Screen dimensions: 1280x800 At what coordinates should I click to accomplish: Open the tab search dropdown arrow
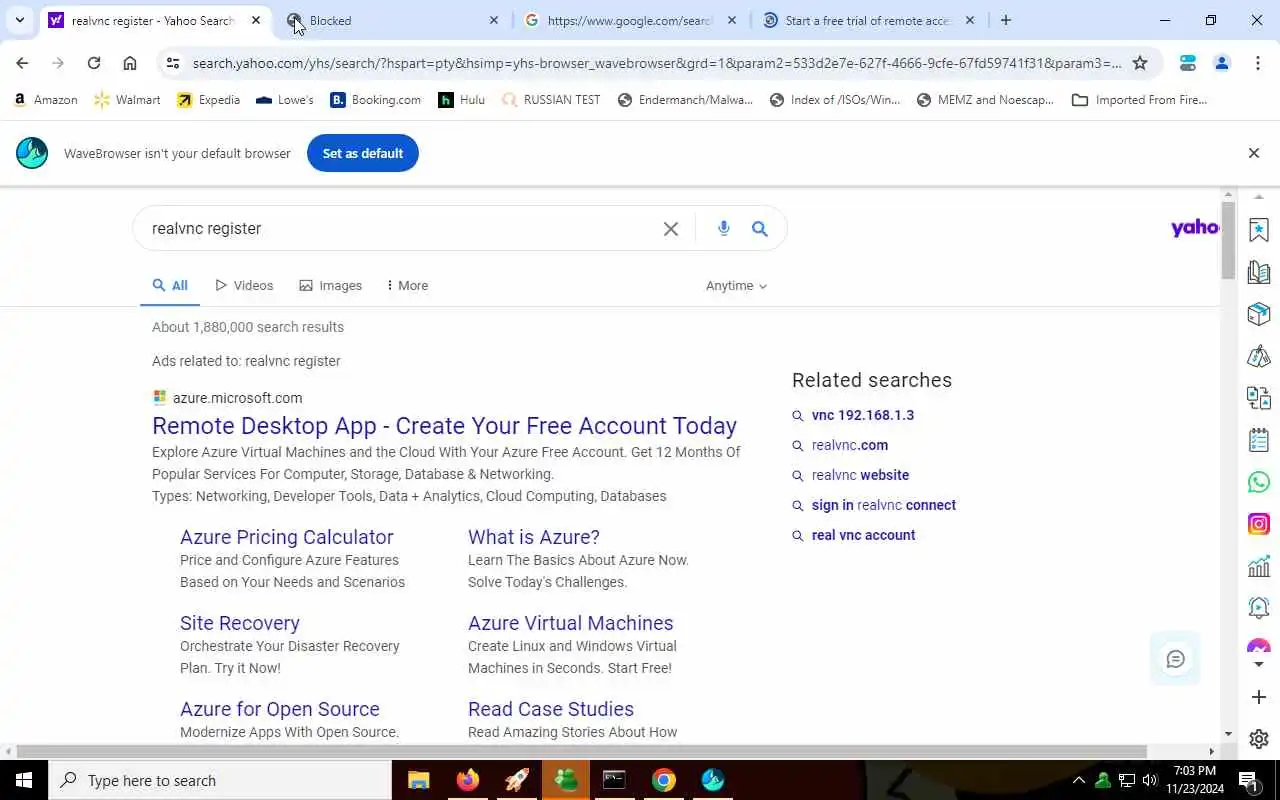click(x=19, y=20)
